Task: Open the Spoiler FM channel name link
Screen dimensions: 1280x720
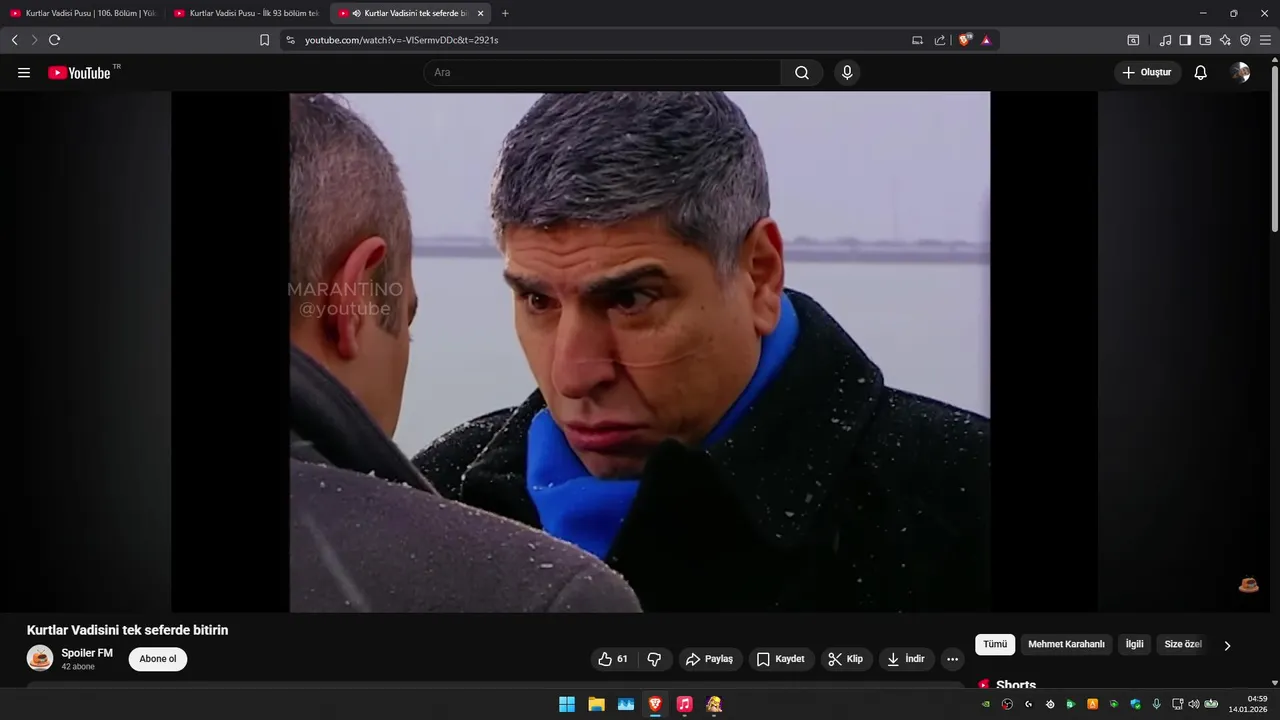Action: pos(87,653)
